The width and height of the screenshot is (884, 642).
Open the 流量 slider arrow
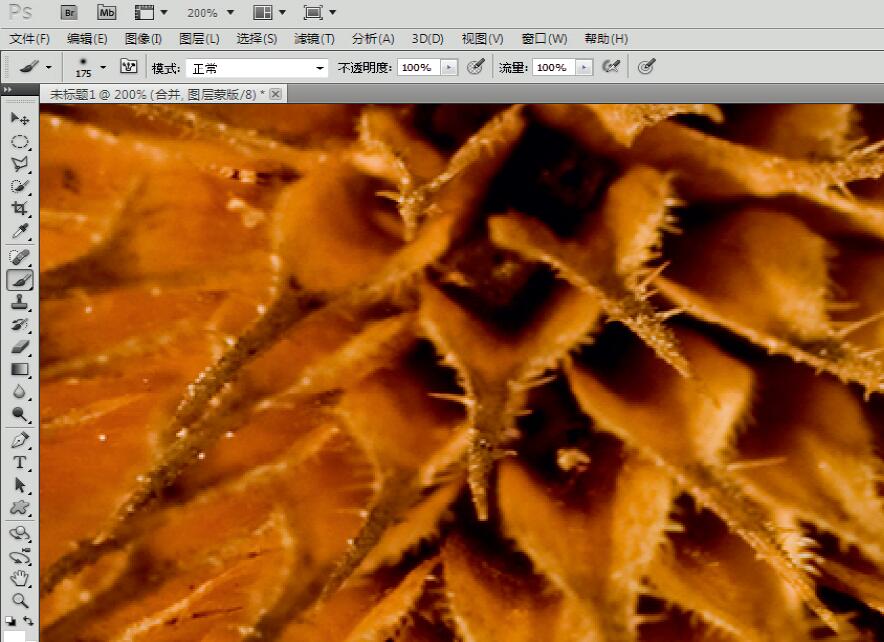pyautogui.click(x=584, y=68)
